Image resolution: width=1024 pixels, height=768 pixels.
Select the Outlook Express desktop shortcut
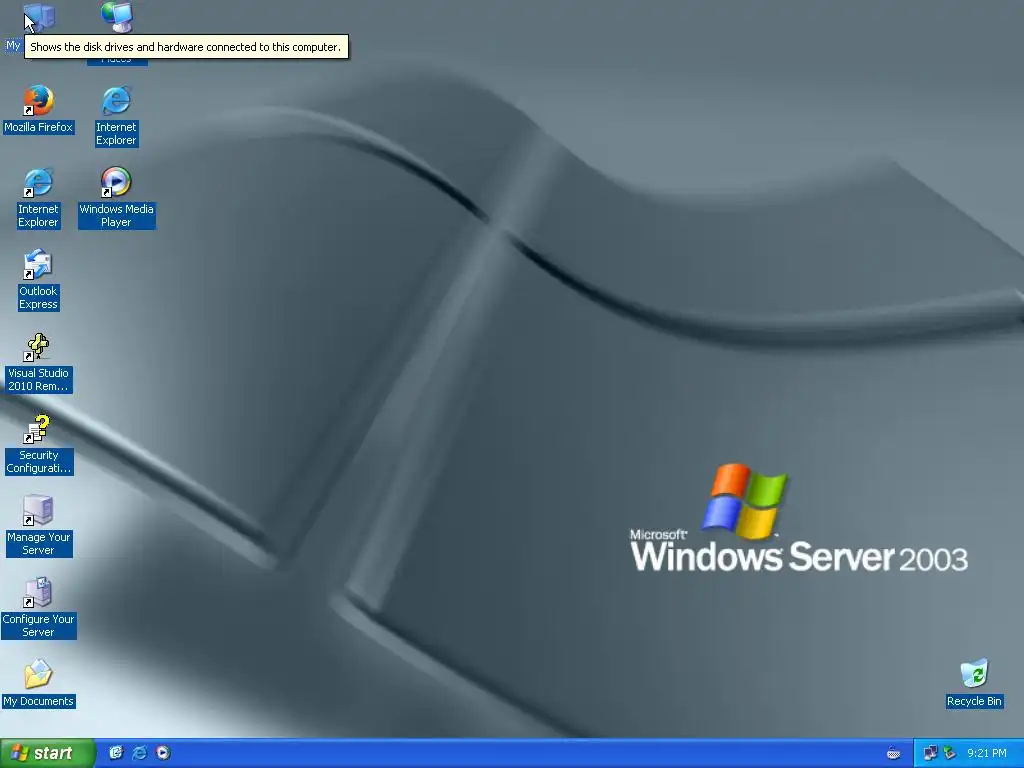pos(38,280)
